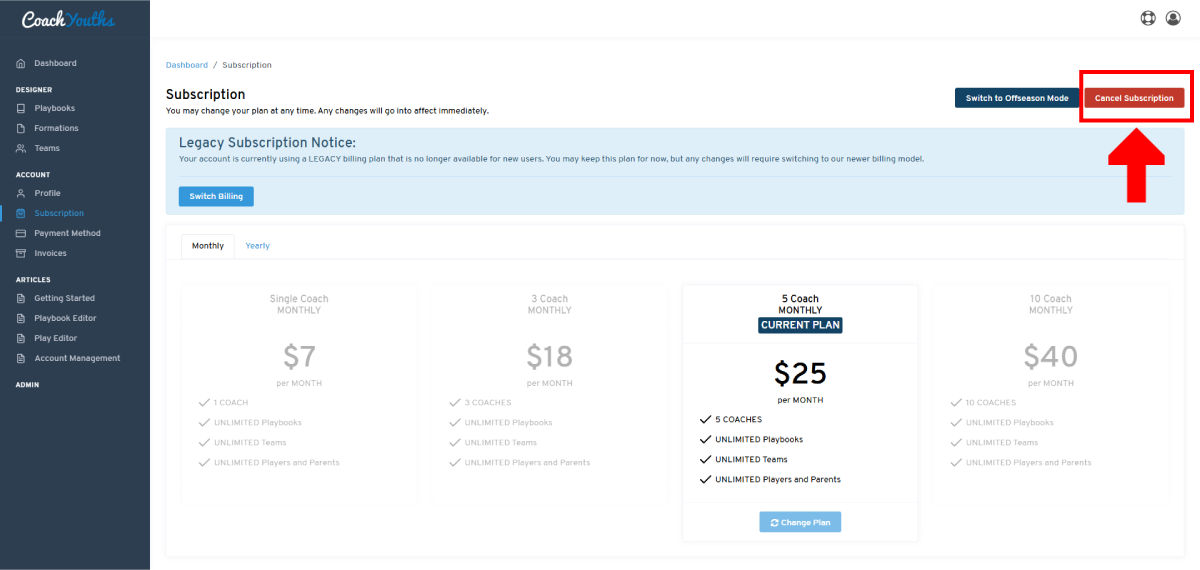Click the Dashboard home icon in sidebar
This screenshot has width=1200, height=570.
click(x=21, y=63)
